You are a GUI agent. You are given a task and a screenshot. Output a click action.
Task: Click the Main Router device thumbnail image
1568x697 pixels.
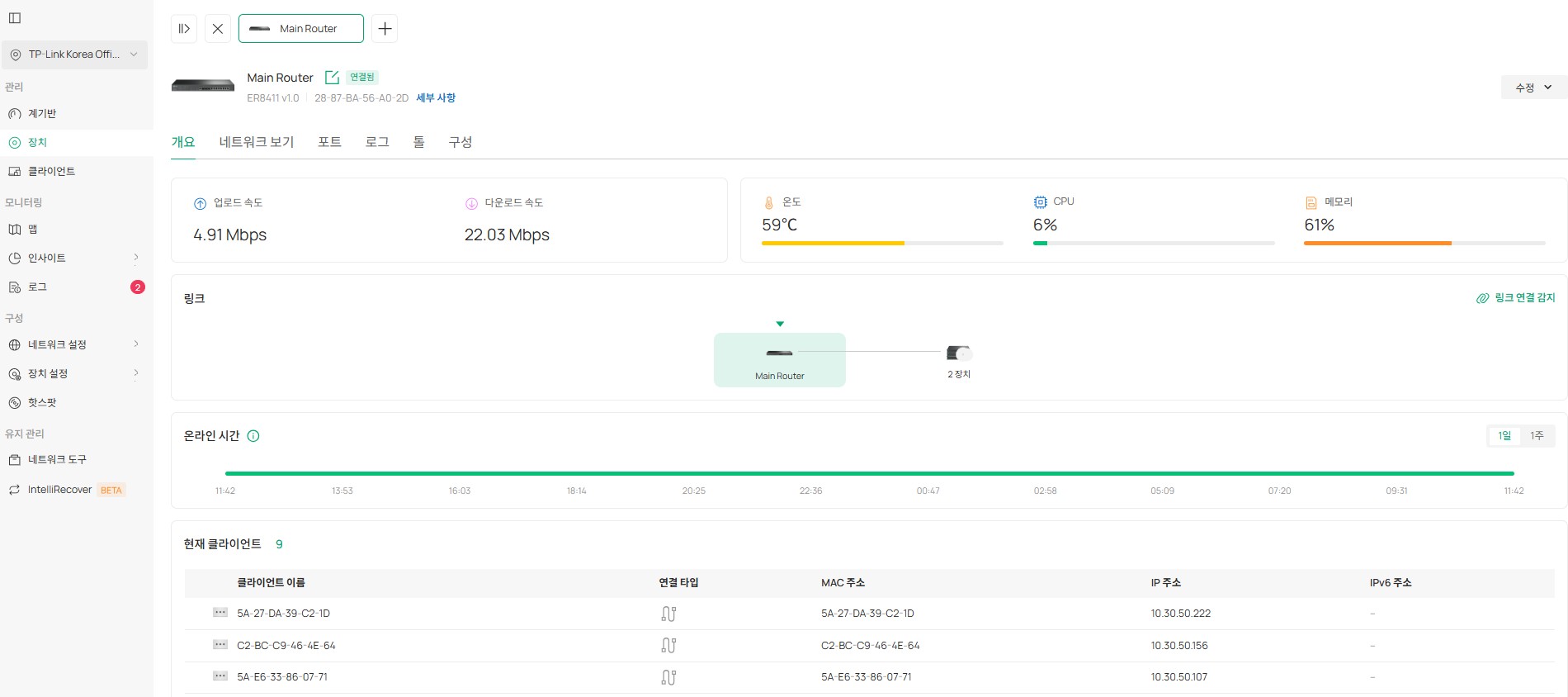203,85
